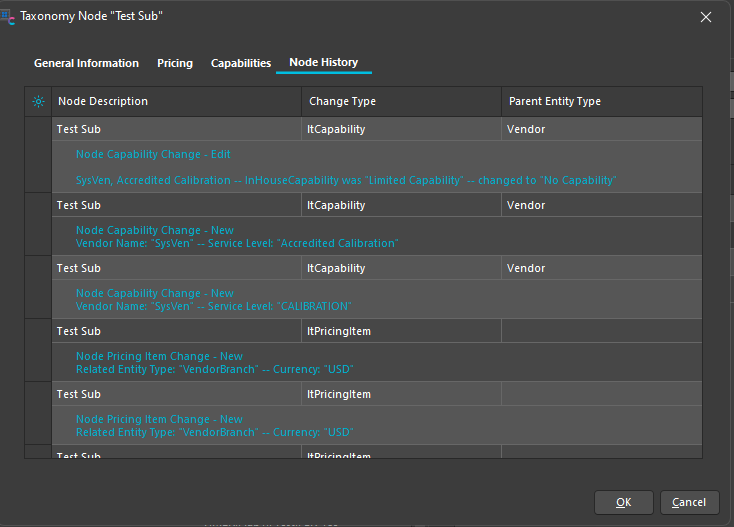The height and width of the screenshot is (527, 734).
Task: Confirm with the OK button
Action: (623, 502)
